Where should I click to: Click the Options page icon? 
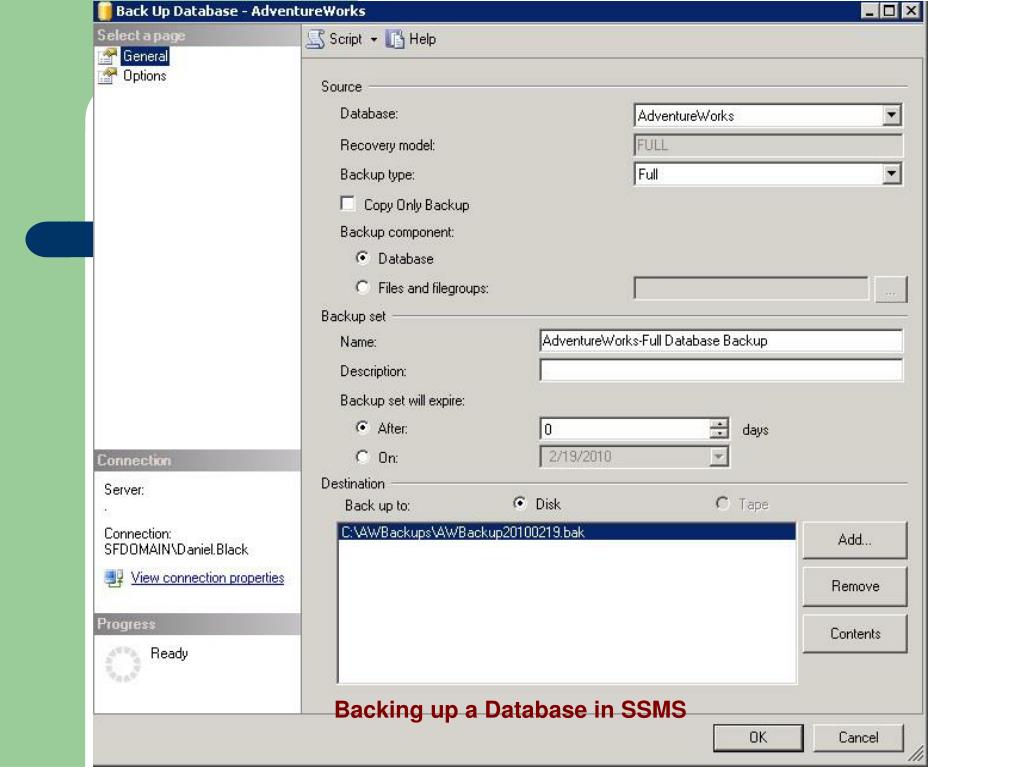click(x=108, y=76)
